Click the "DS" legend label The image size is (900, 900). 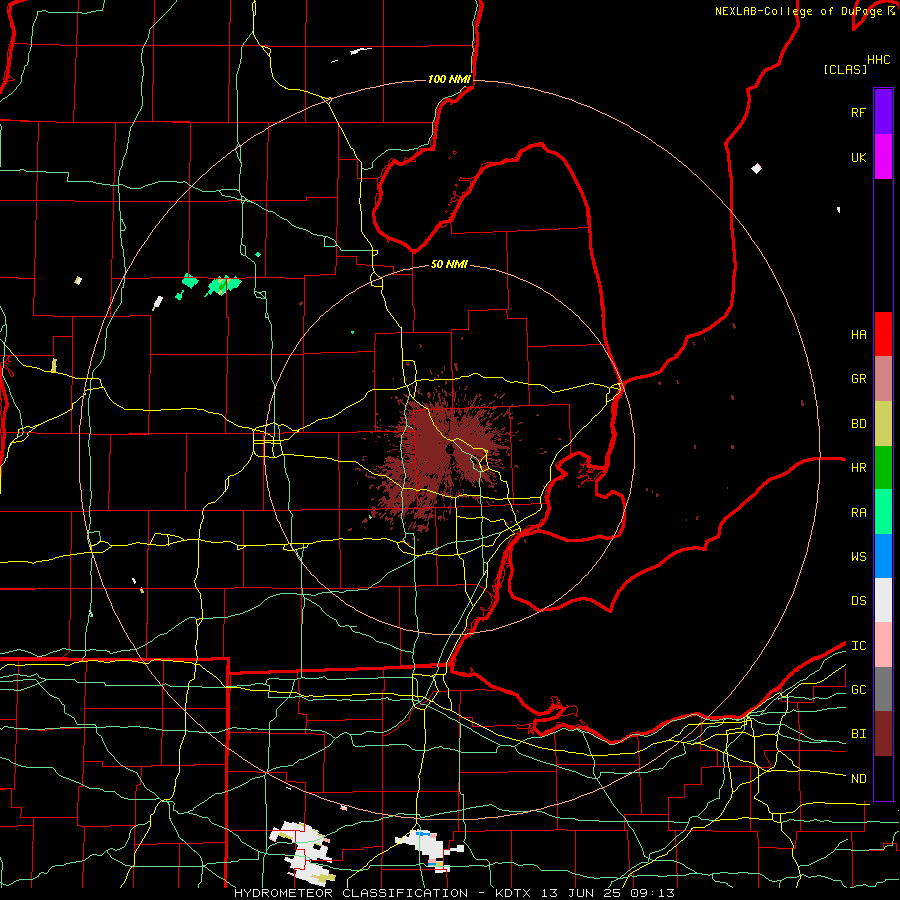click(858, 601)
